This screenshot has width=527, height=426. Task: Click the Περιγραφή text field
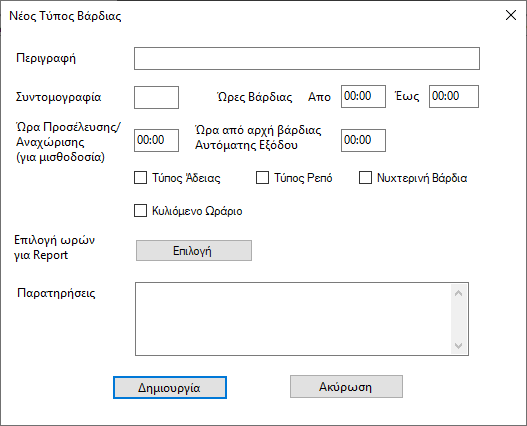[x=307, y=59]
